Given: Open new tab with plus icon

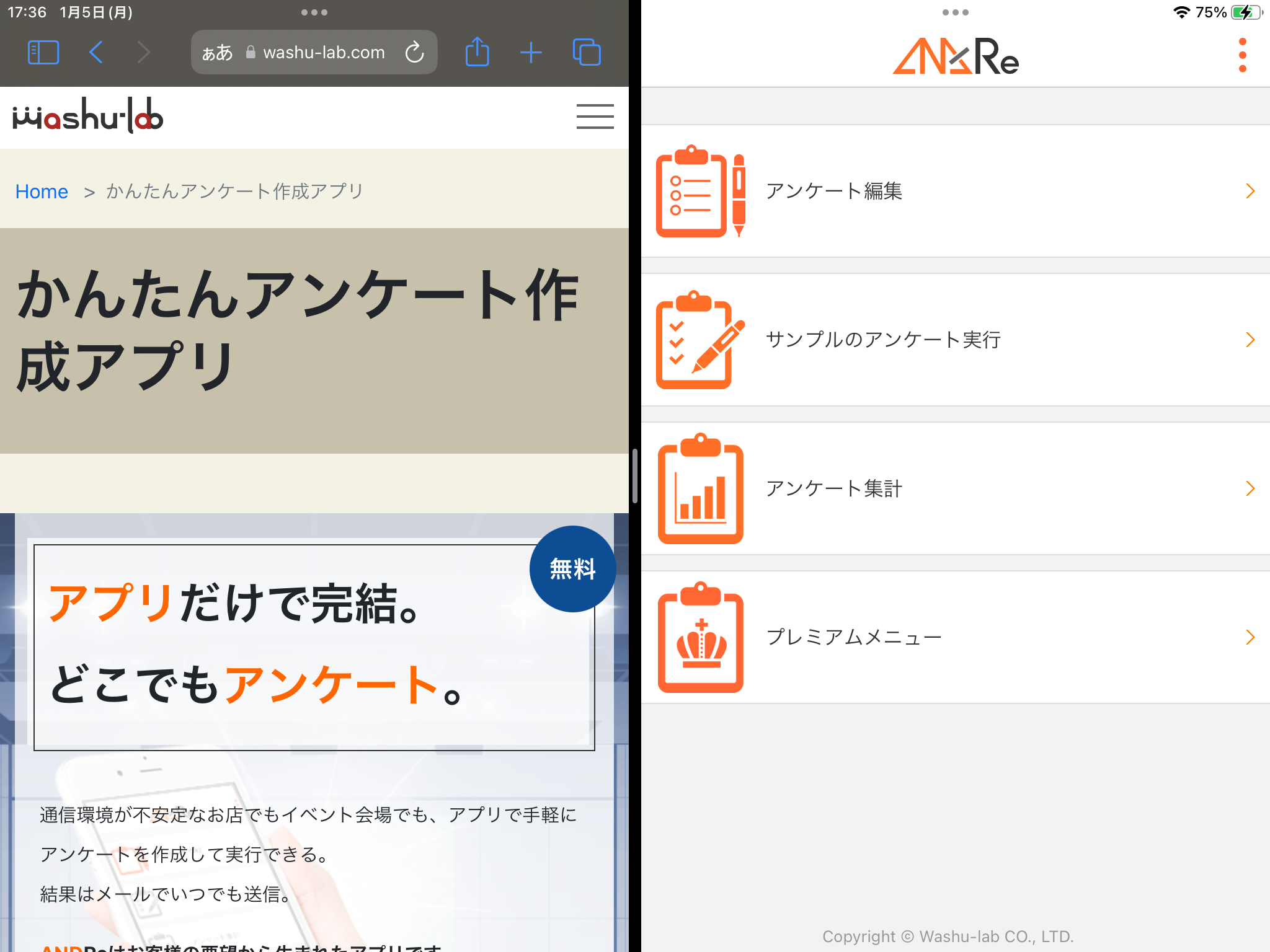Looking at the screenshot, I should pos(531,53).
